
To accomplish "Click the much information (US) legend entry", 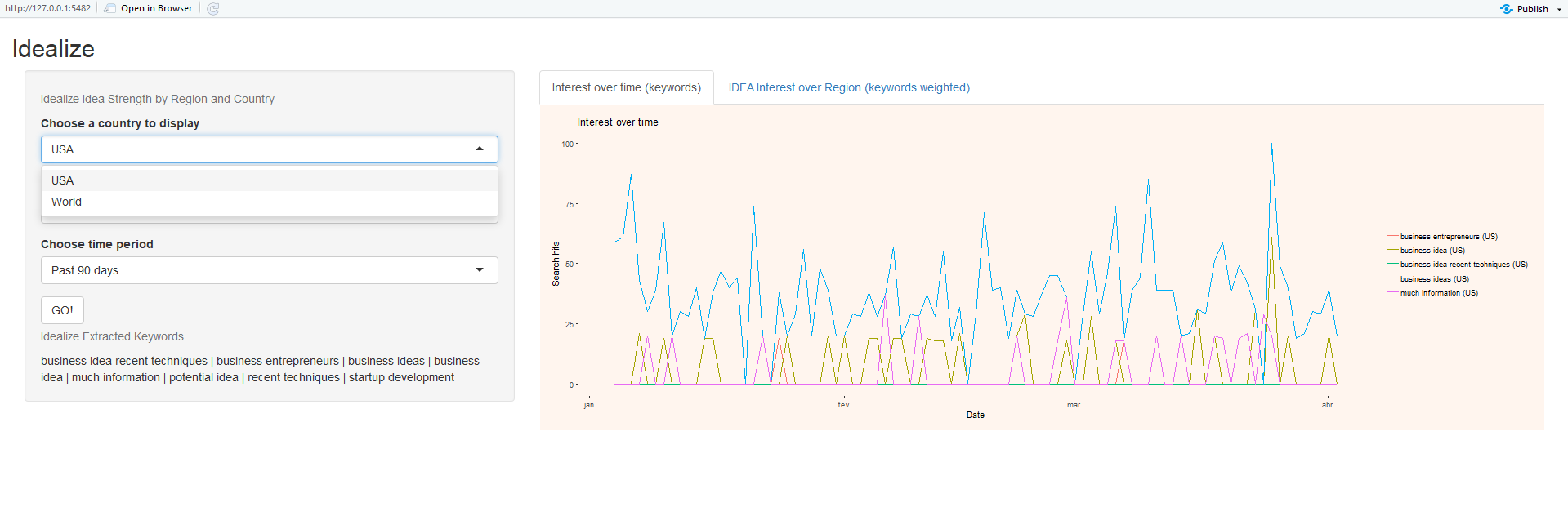I will 1438,293.
